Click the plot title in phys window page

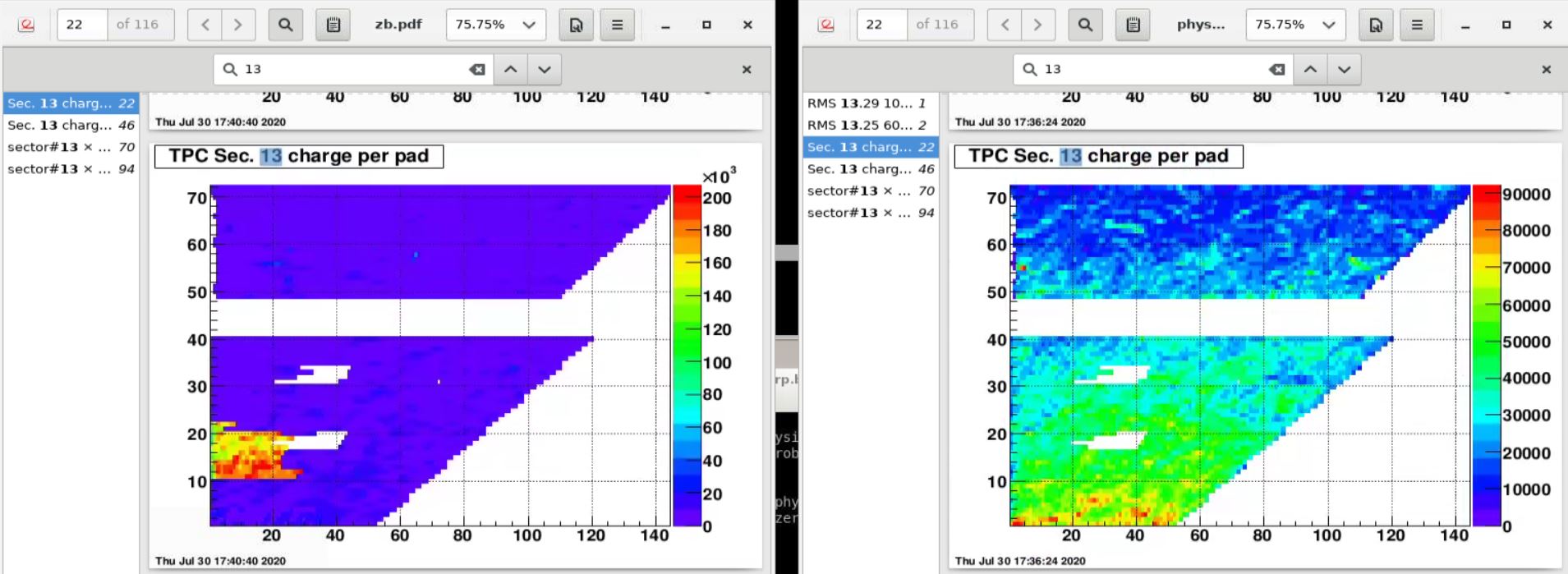1099,156
